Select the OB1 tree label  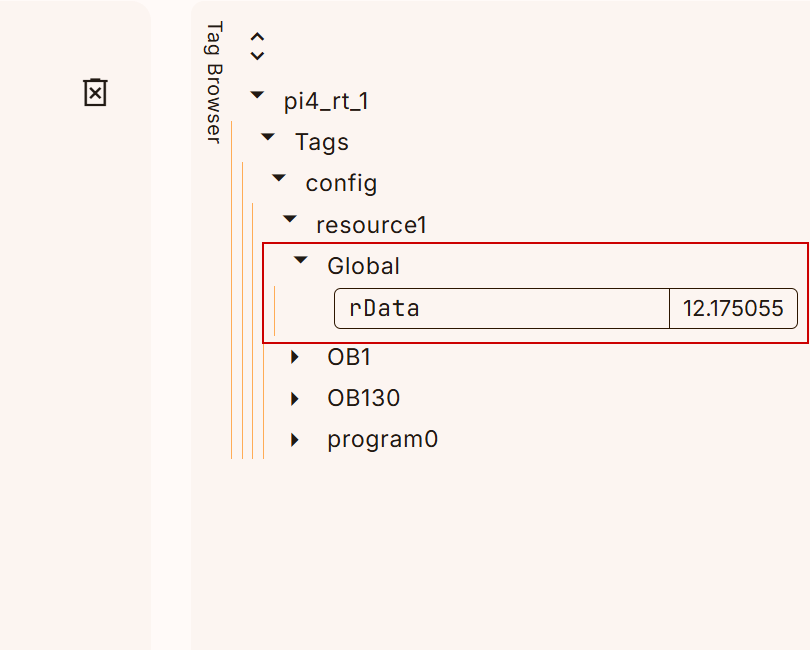pos(349,357)
